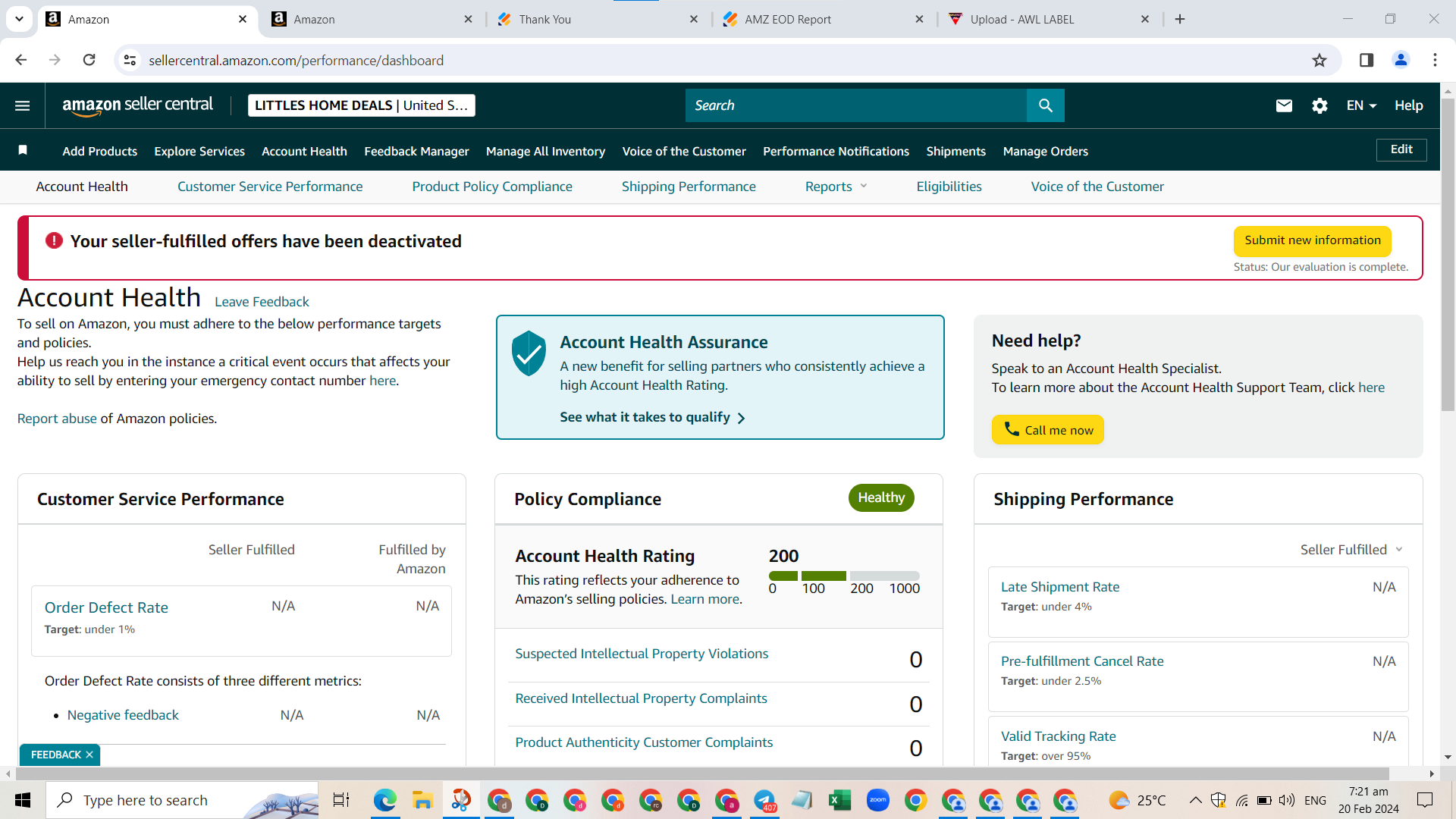1456x819 pixels.
Task: Open Customer Service Performance tab
Action: [x=270, y=187]
